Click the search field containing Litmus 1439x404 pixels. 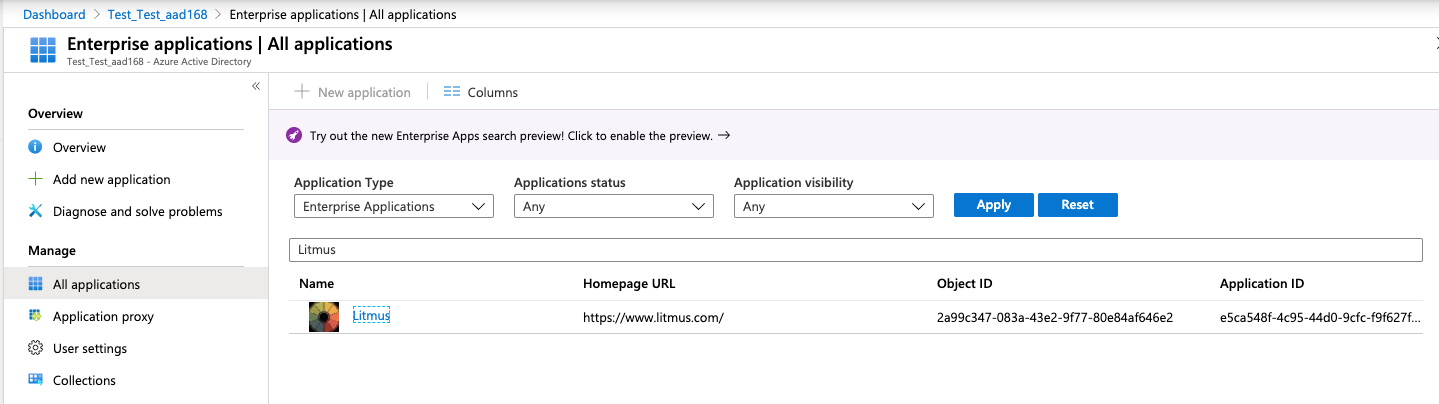point(855,249)
